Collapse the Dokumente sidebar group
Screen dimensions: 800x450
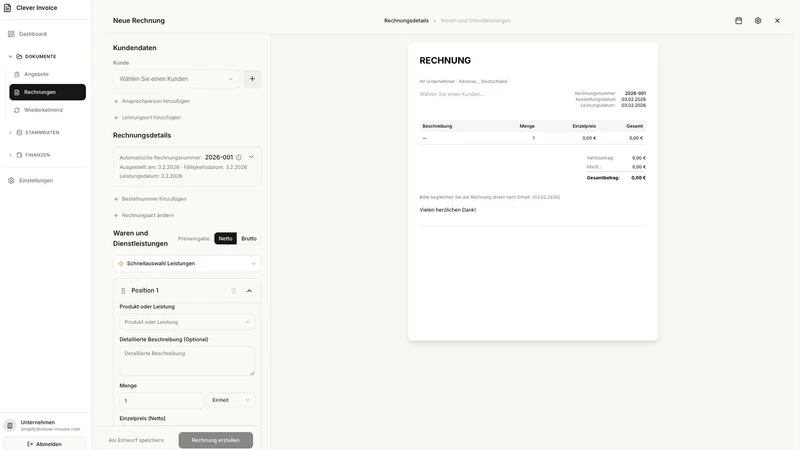[x=10, y=57]
